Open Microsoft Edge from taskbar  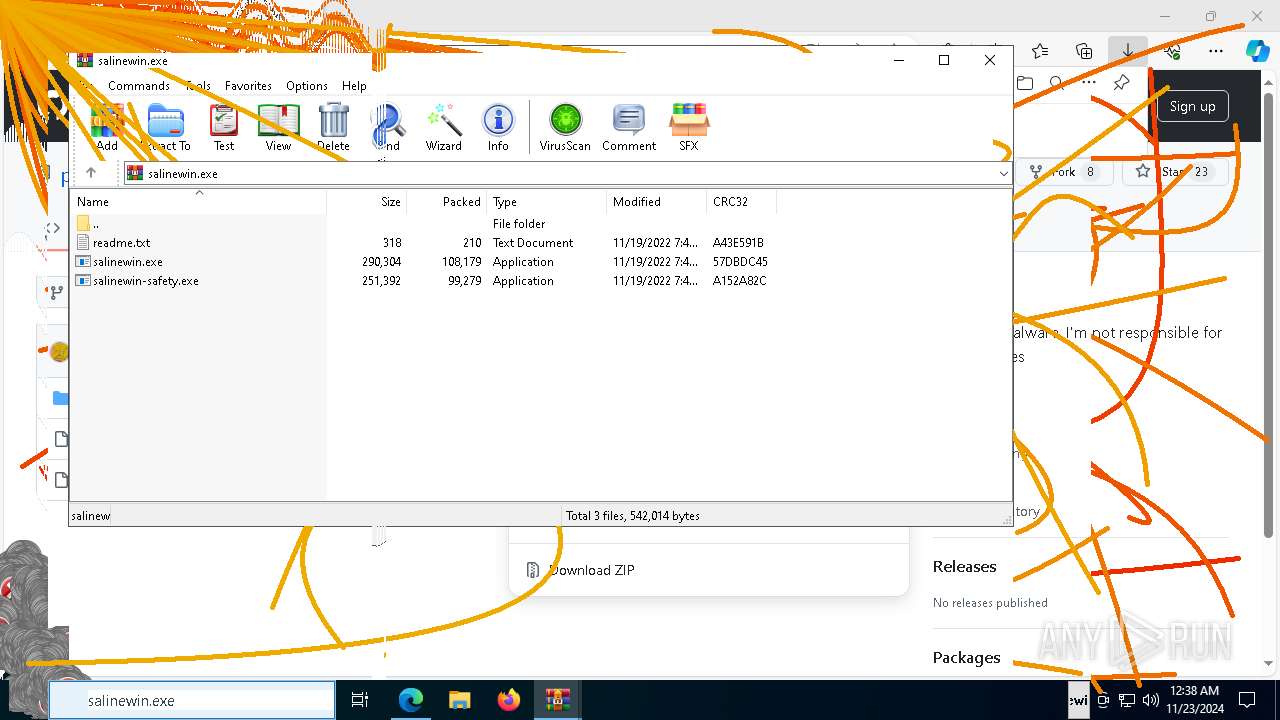click(411, 700)
